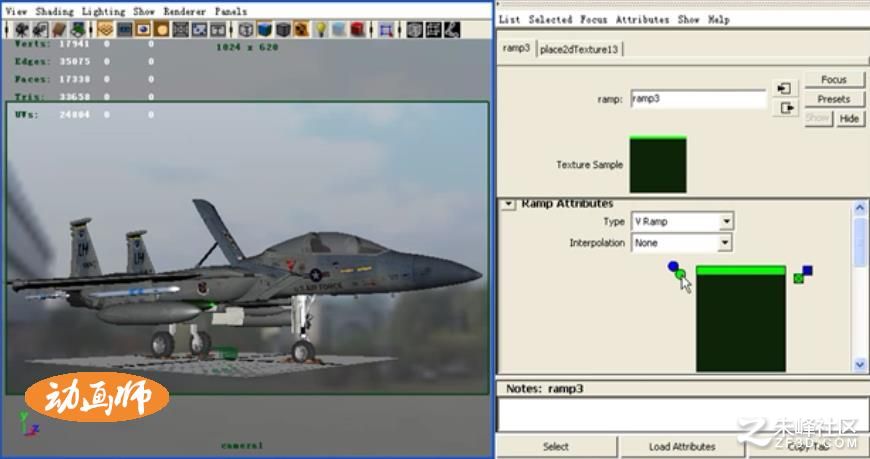The image size is (870, 459).
Task: Click the Notes text area
Action: click(x=682, y=415)
